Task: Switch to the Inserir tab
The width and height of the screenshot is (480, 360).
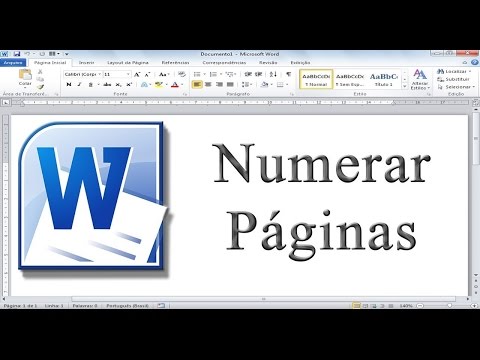Action: click(x=86, y=62)
